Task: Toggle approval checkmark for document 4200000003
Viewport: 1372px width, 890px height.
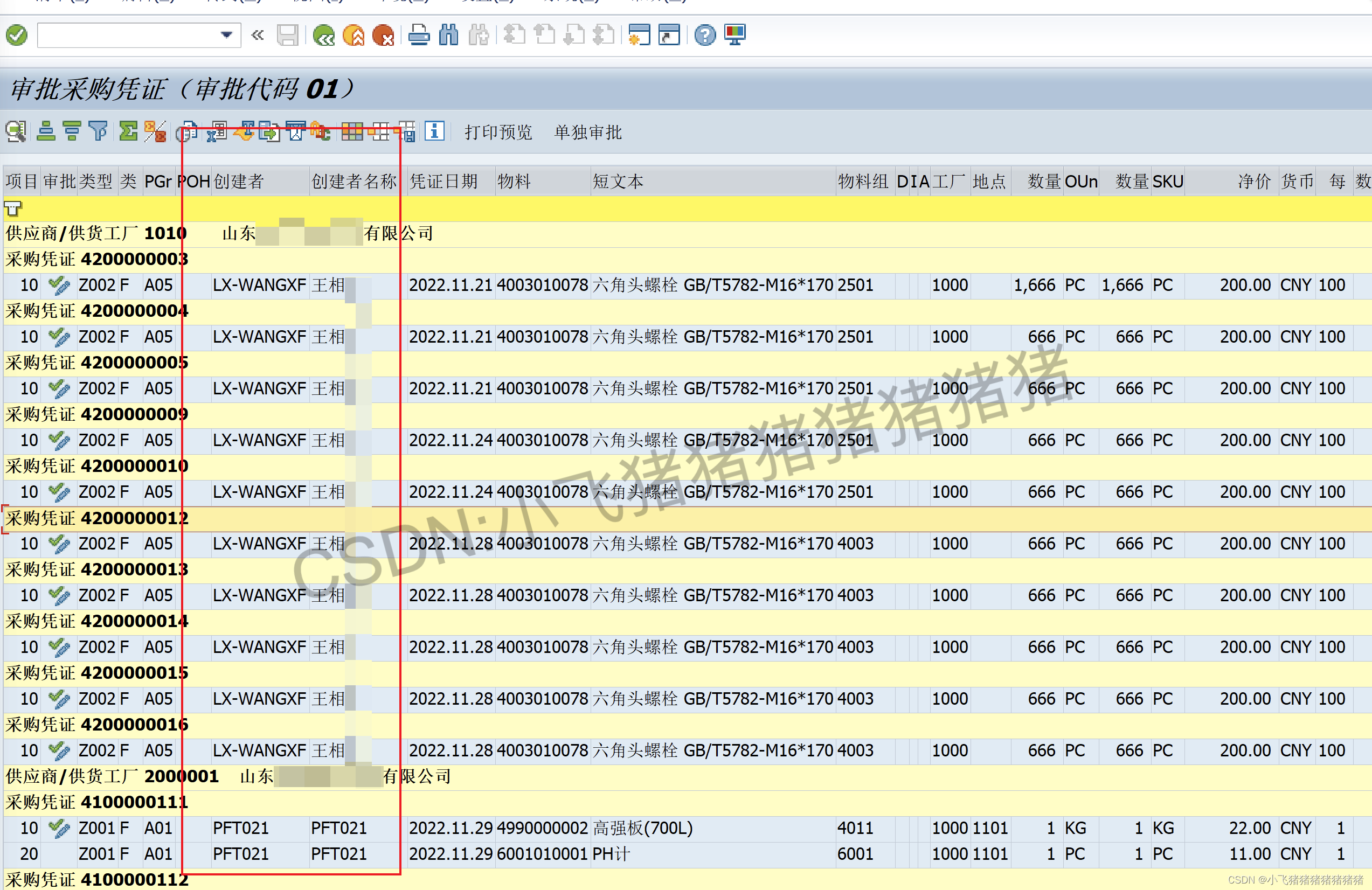Action: point(58,285)
